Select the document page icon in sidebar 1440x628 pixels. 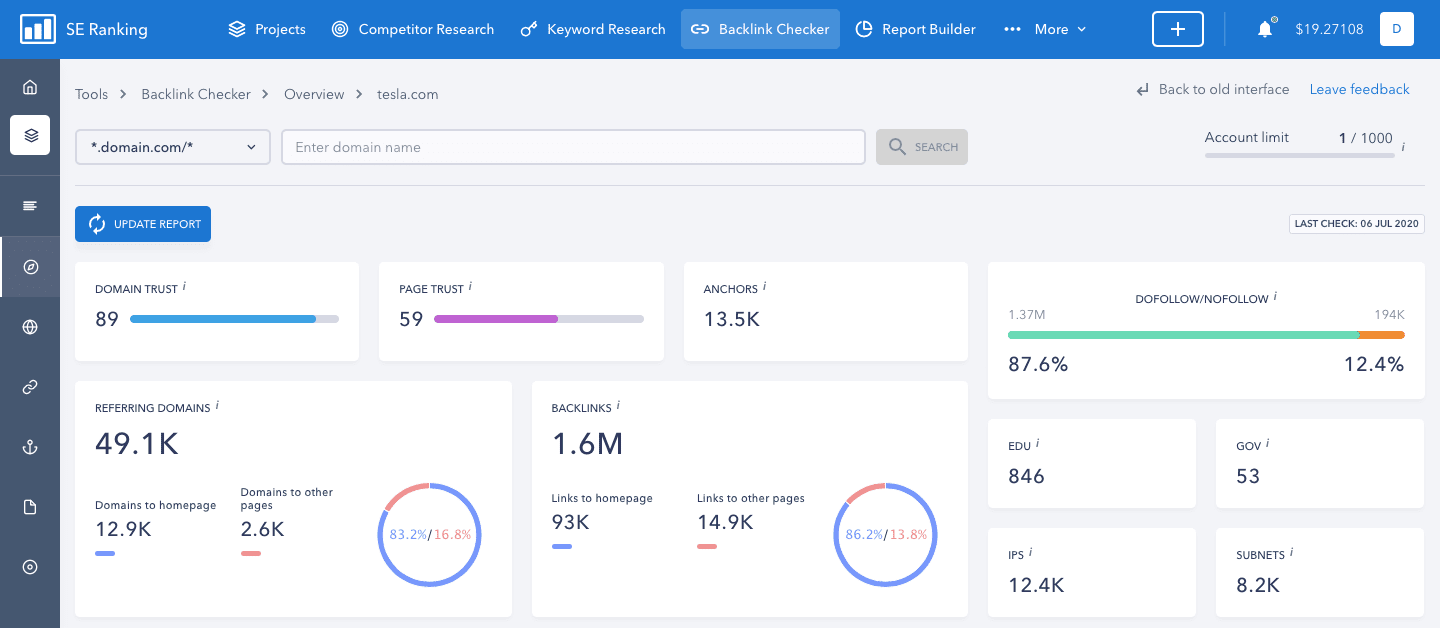(x=30, y=507)
